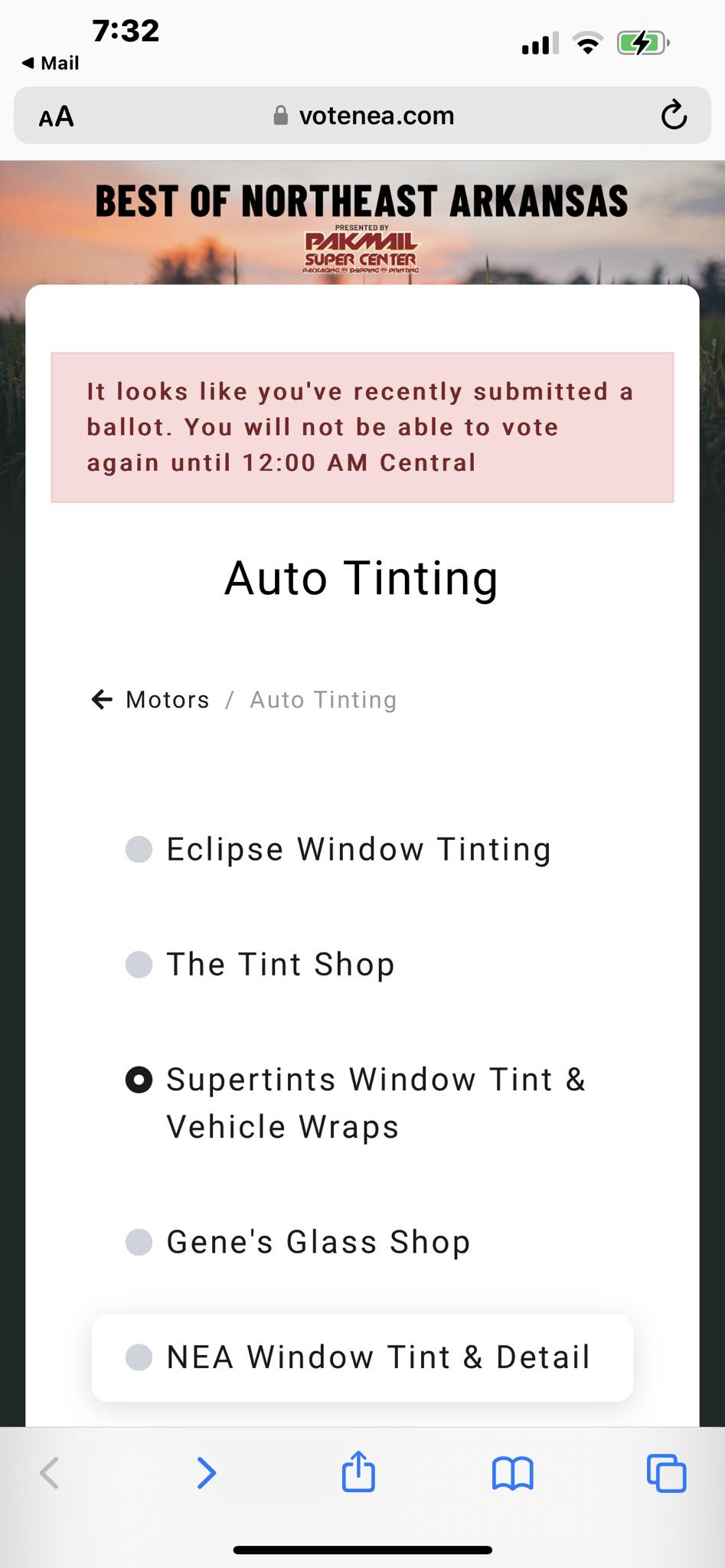Tap the Best of Northeast Arkansas header
Viewport: 725px width, 1568px height.
361,201
